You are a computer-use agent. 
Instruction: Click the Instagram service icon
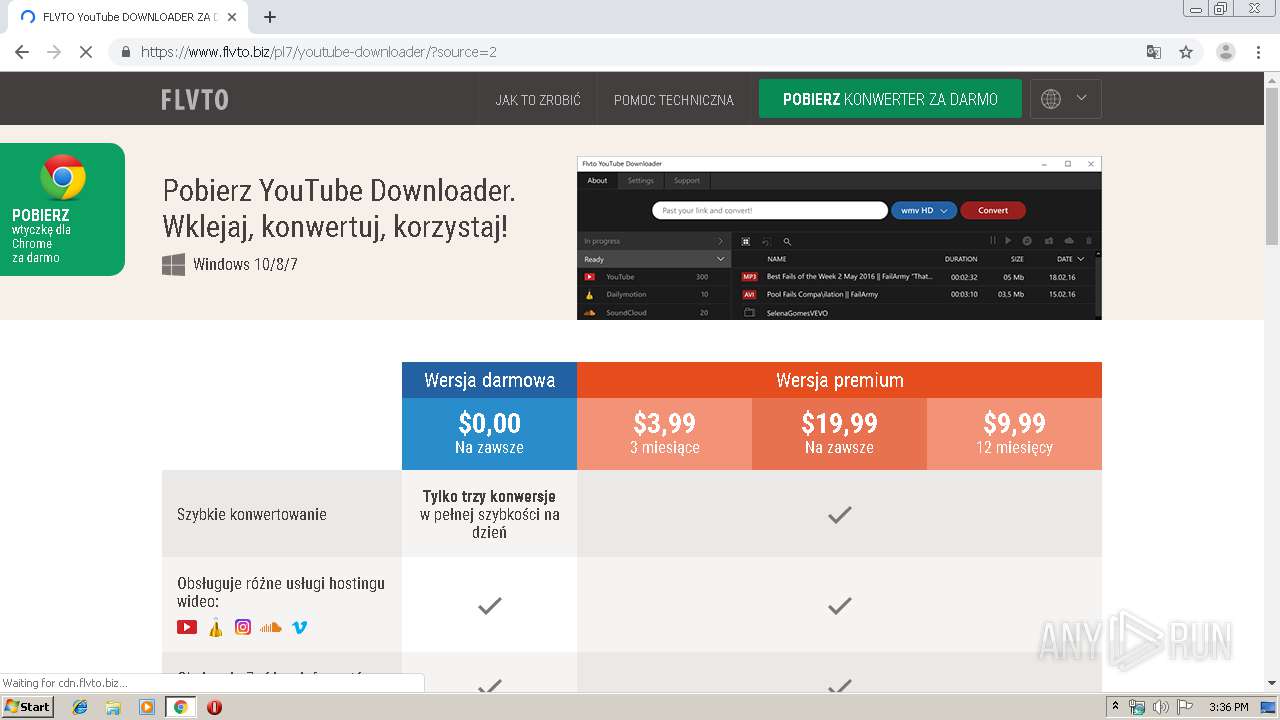pyautogui.click(x=243, y=627)
